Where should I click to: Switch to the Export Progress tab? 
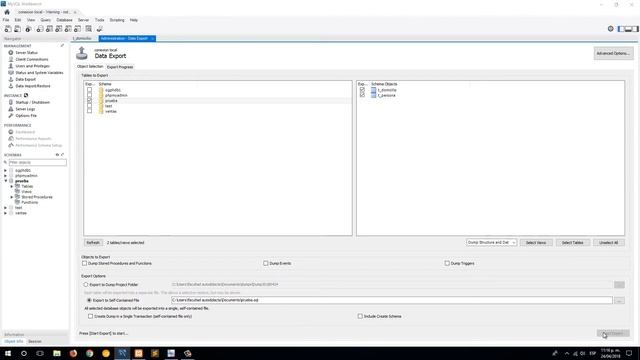pyautogui.click(x=120, y=67)
